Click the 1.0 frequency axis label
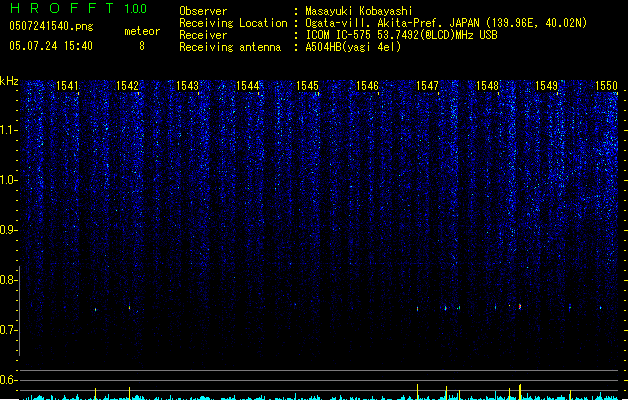This screenshot has height=400, width=629. (x=8, y=180)
